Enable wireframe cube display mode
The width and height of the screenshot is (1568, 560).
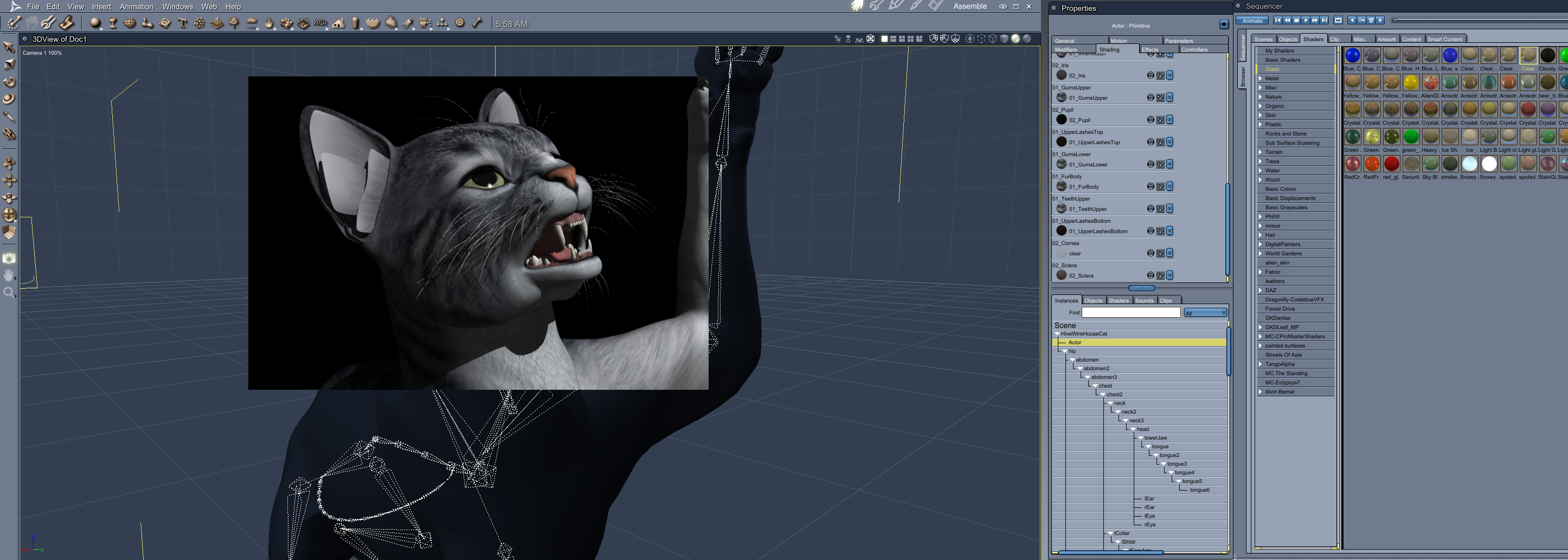(x=993, y=39)
